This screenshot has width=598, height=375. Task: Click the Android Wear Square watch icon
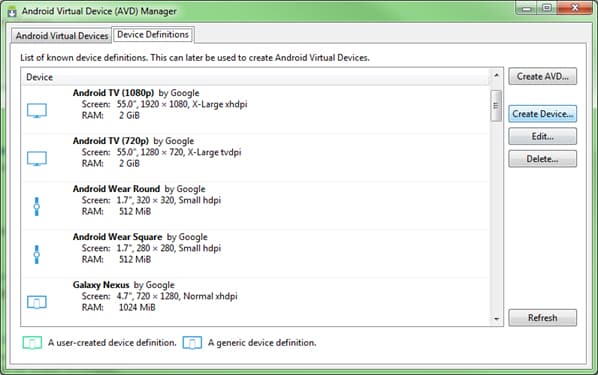[x=37, y=254]
